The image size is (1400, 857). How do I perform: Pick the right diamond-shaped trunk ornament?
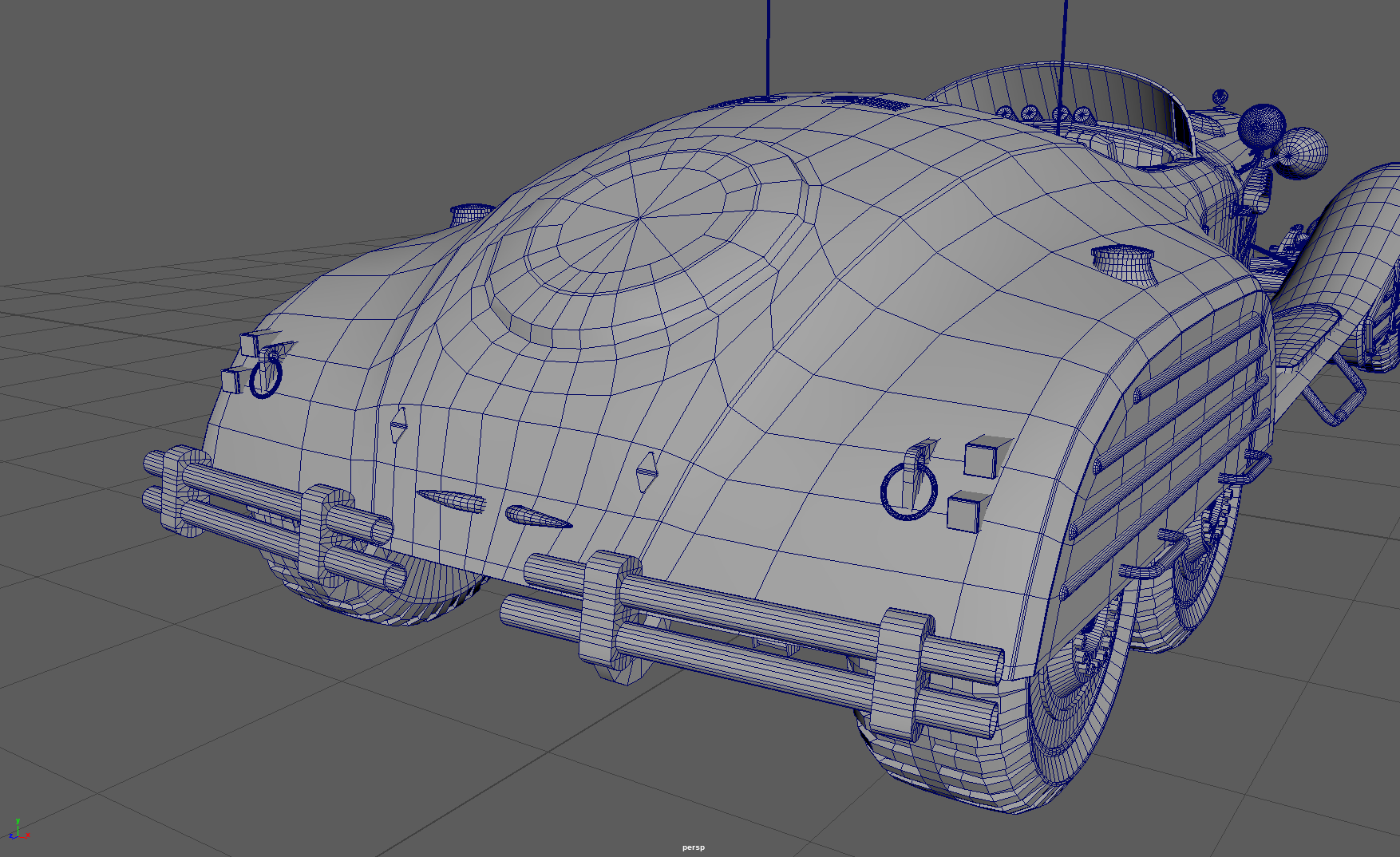[x=646, y=472]
